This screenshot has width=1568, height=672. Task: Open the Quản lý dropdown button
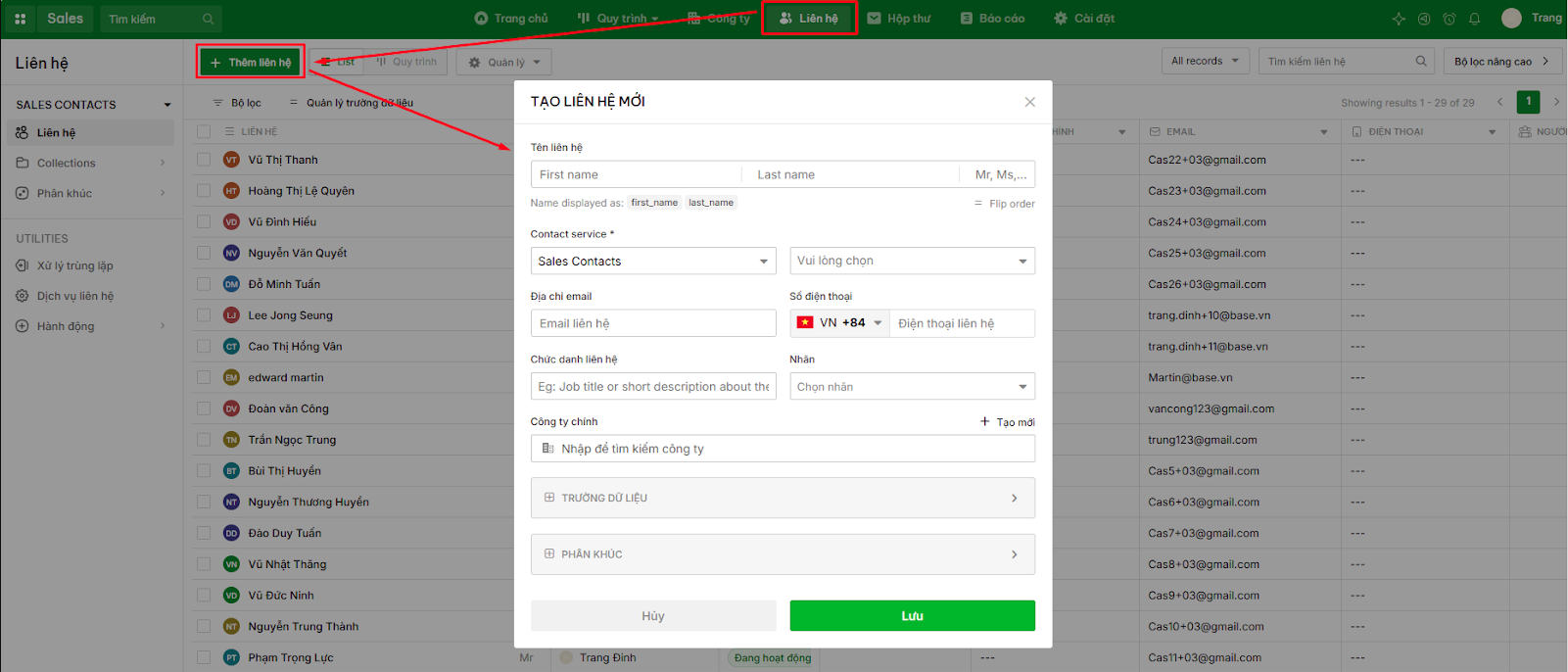(x=503, y=62)
